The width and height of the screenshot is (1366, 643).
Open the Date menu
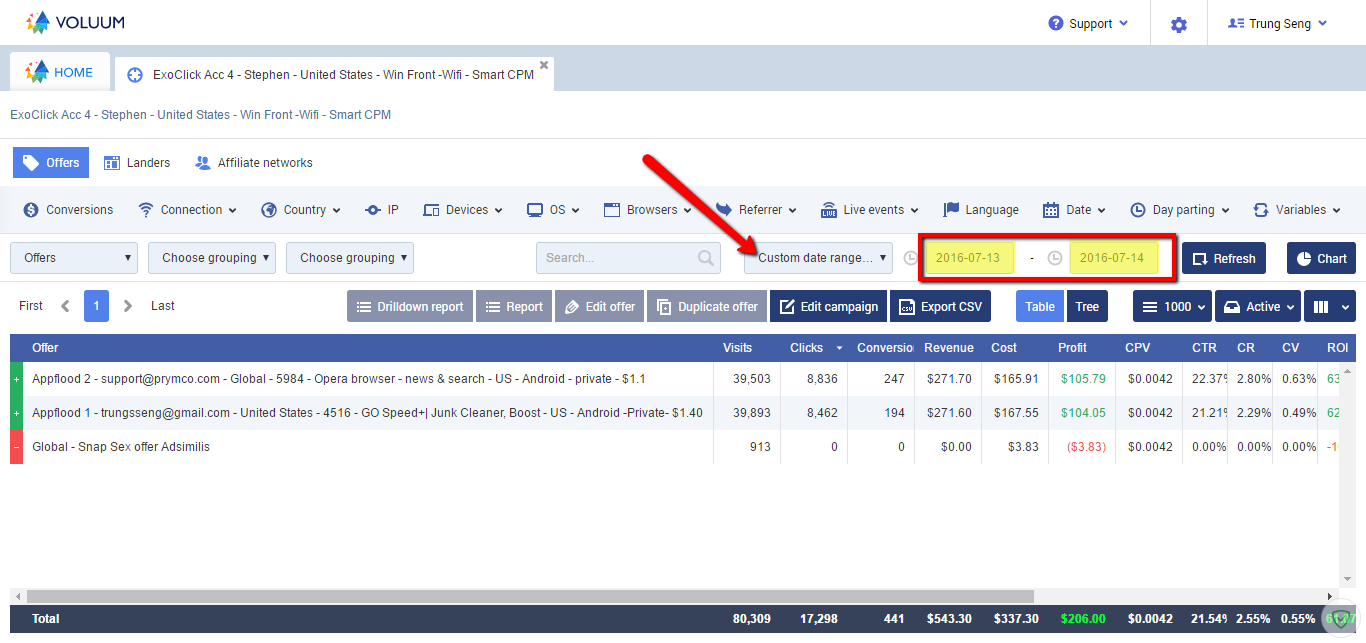(1074, 210)
